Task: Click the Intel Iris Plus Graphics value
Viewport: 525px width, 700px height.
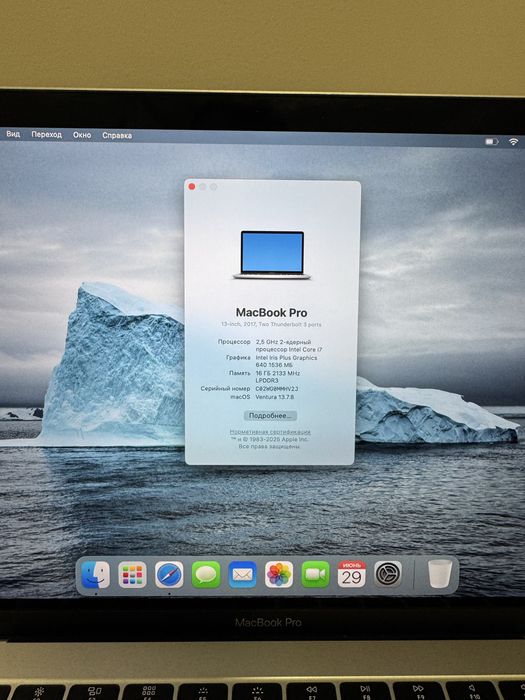Action: pyautogui.click(x=286, y=361)
